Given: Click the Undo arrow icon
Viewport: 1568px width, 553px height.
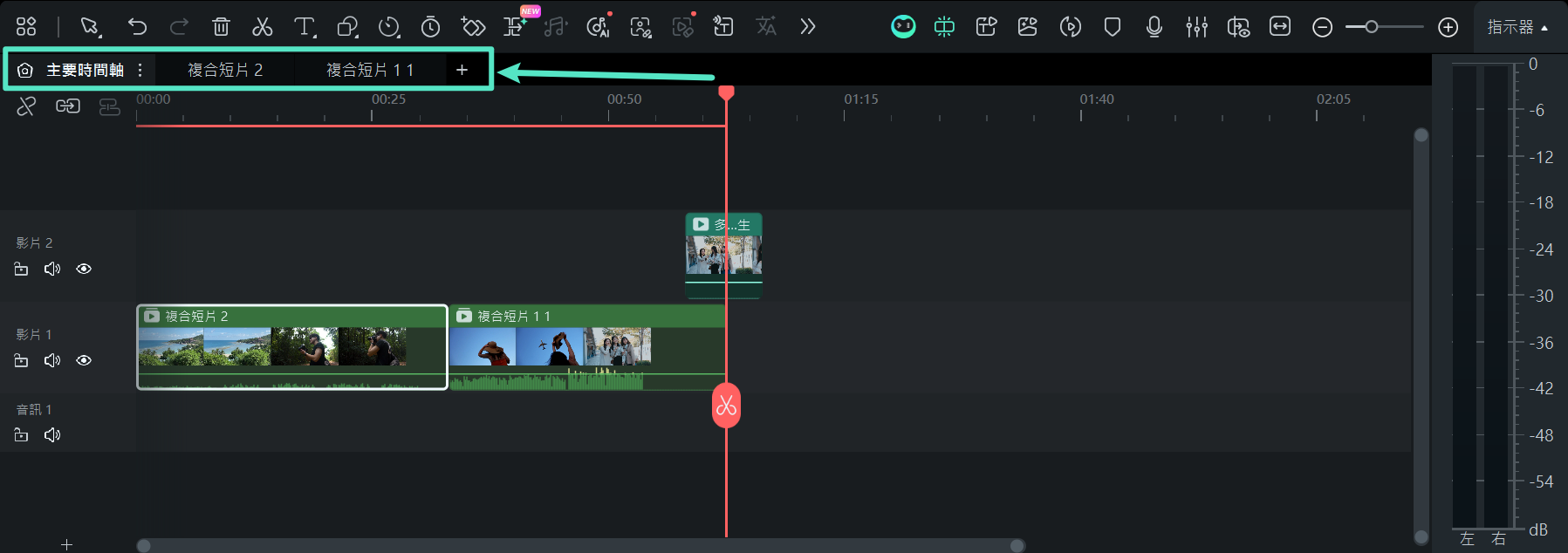Looking at the screenshot, I should 137,27.
